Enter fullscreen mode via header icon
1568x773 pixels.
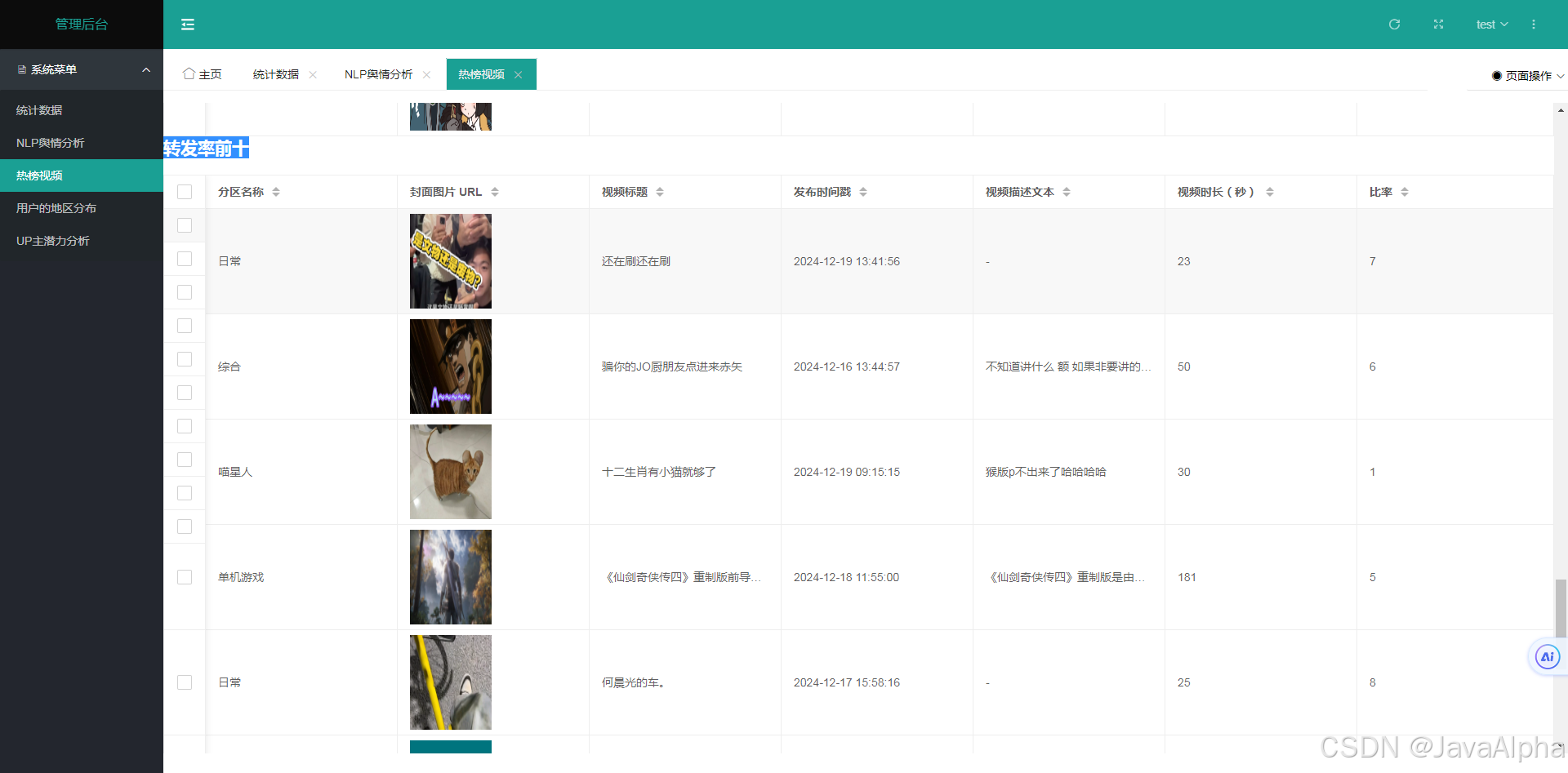[1438, 24]
